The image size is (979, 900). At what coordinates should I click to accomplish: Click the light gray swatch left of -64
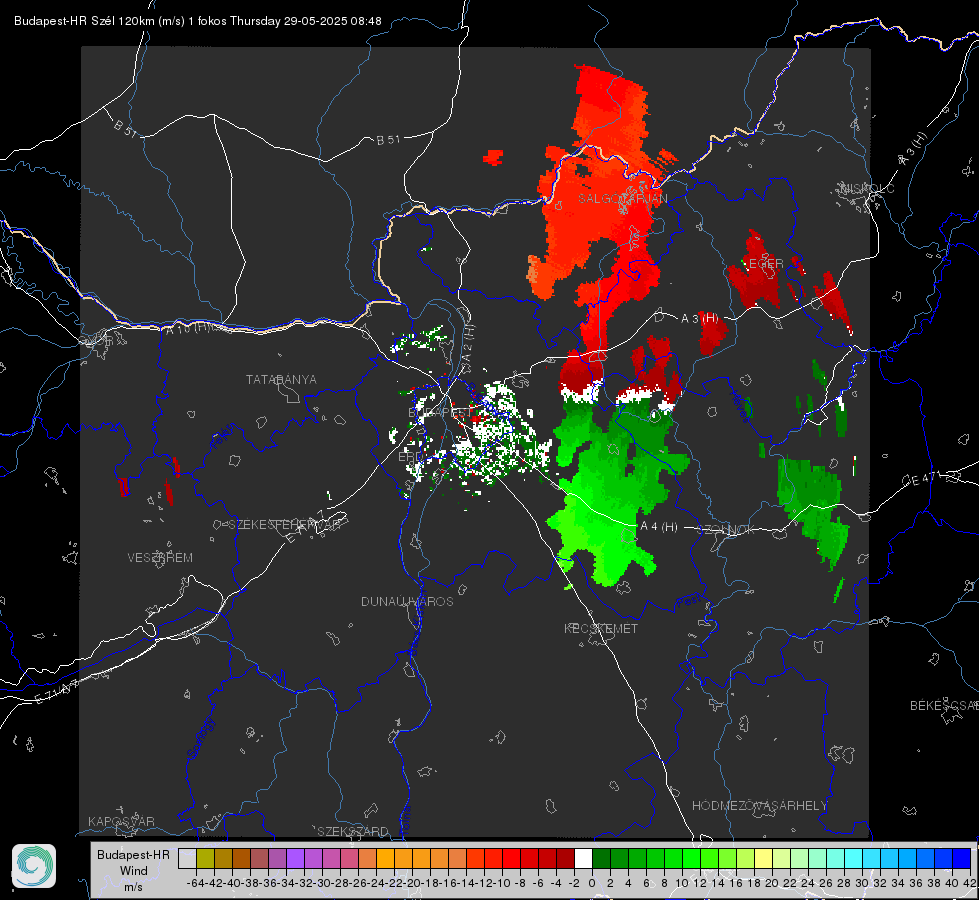click(187, 858)
